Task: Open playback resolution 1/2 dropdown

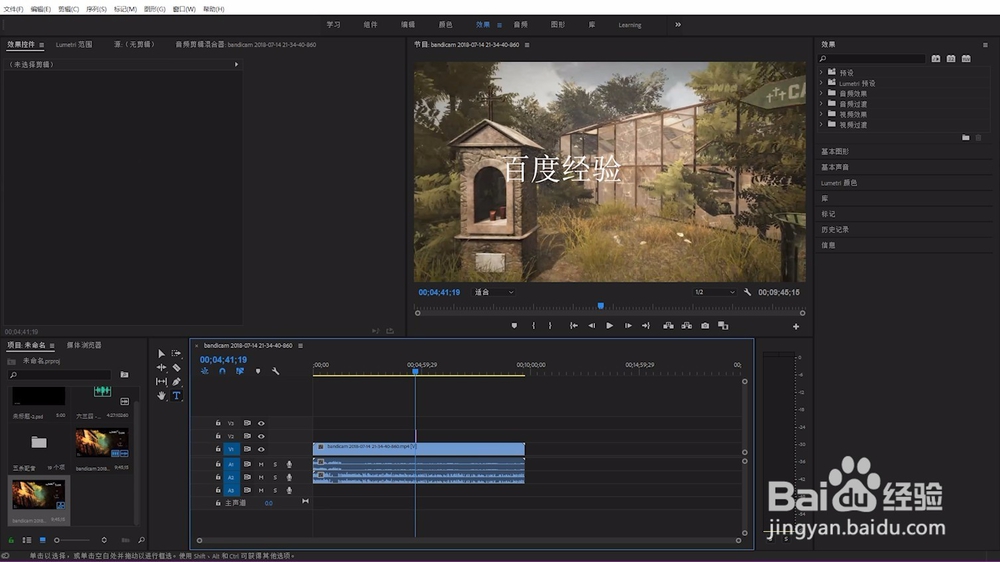Action: [714, 292]
